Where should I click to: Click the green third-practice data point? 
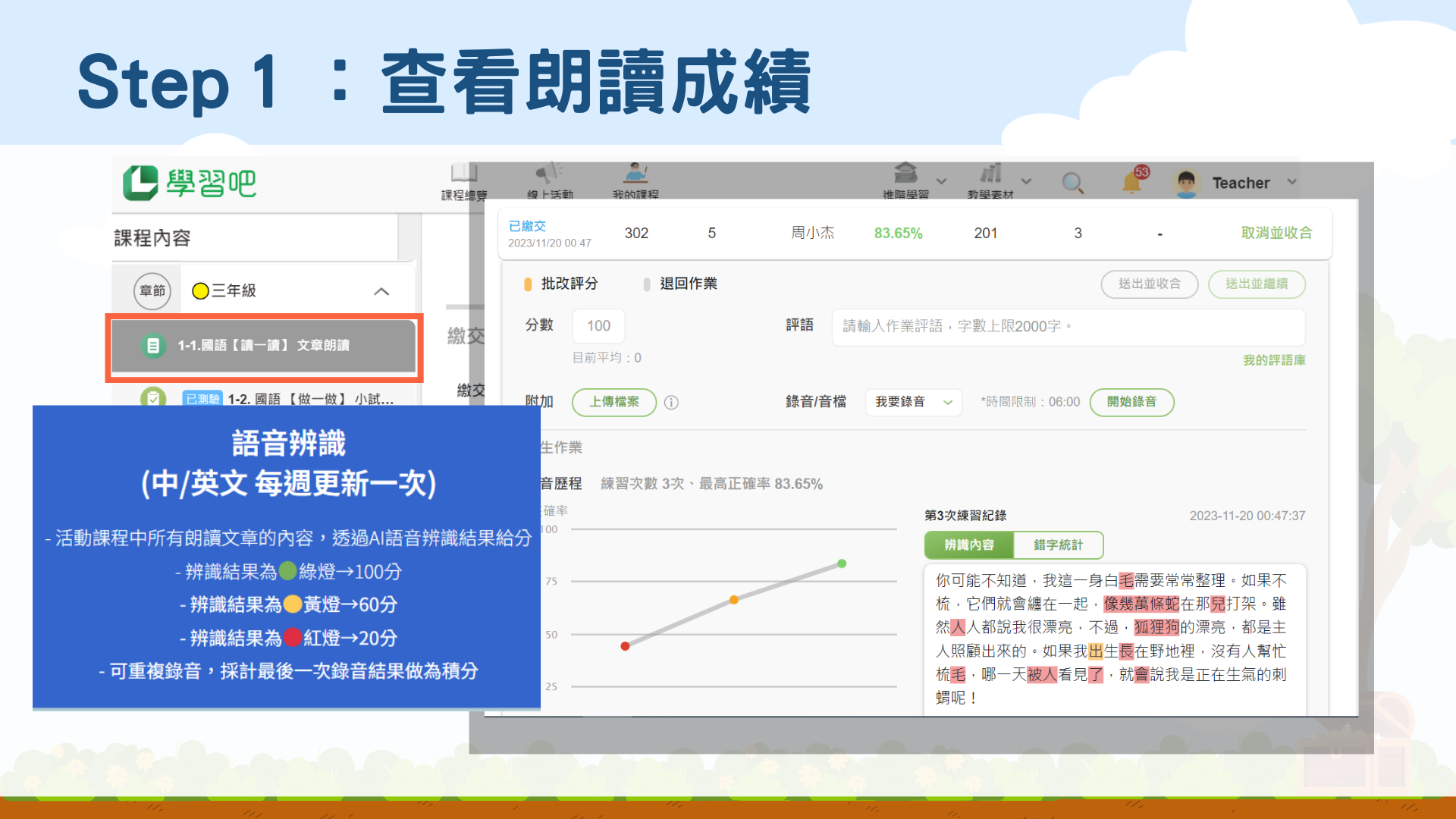pos(842,563)
